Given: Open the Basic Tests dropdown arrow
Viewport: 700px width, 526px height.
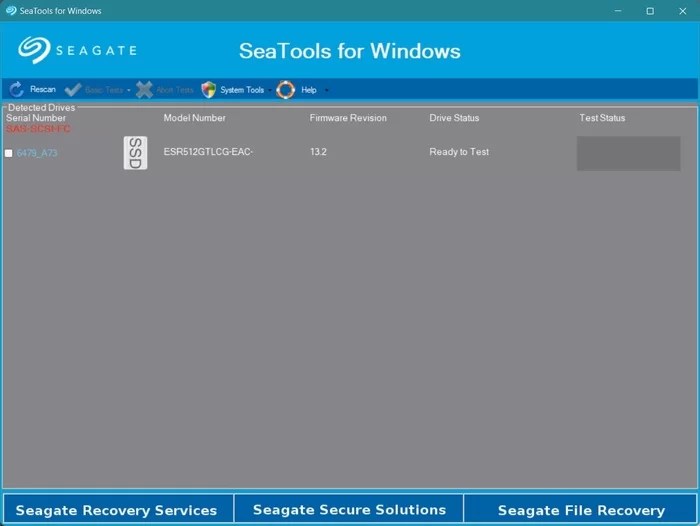Looking at the screenshot, I should [129, 90].
